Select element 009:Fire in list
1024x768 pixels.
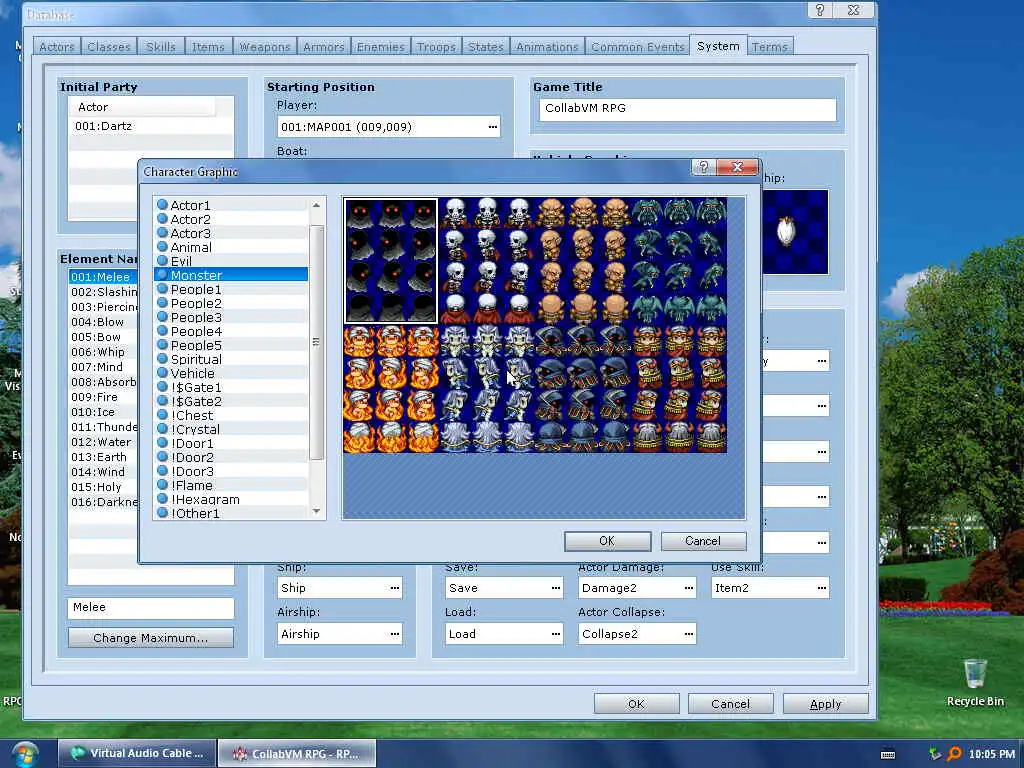(x=103, y=397)
